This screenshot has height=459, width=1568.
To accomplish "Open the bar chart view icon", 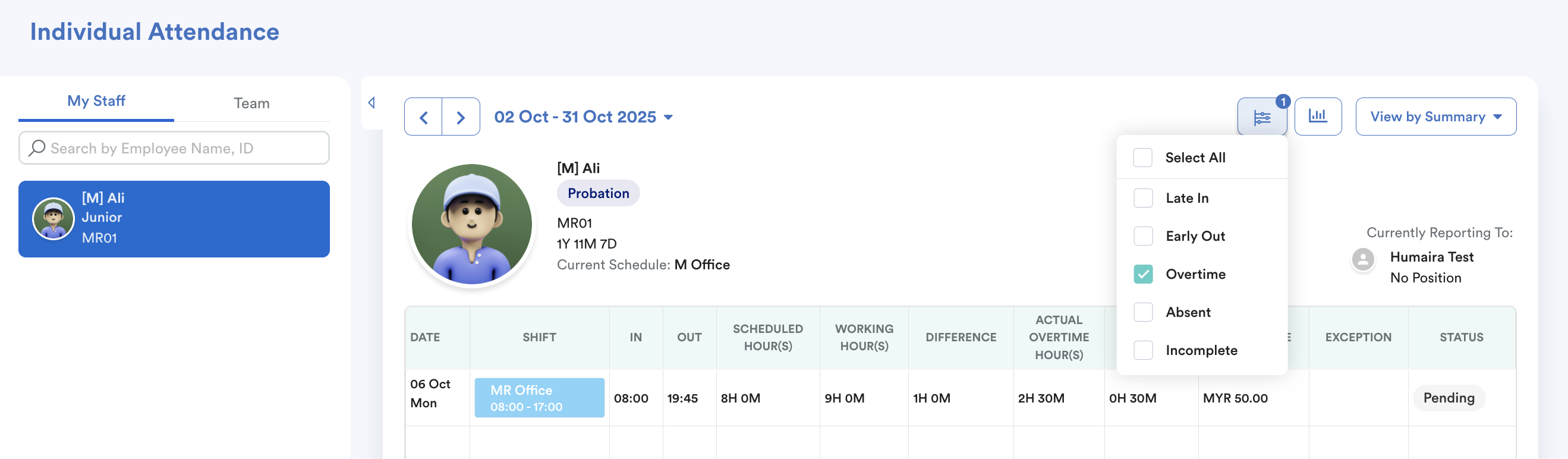I will 1318,117.
